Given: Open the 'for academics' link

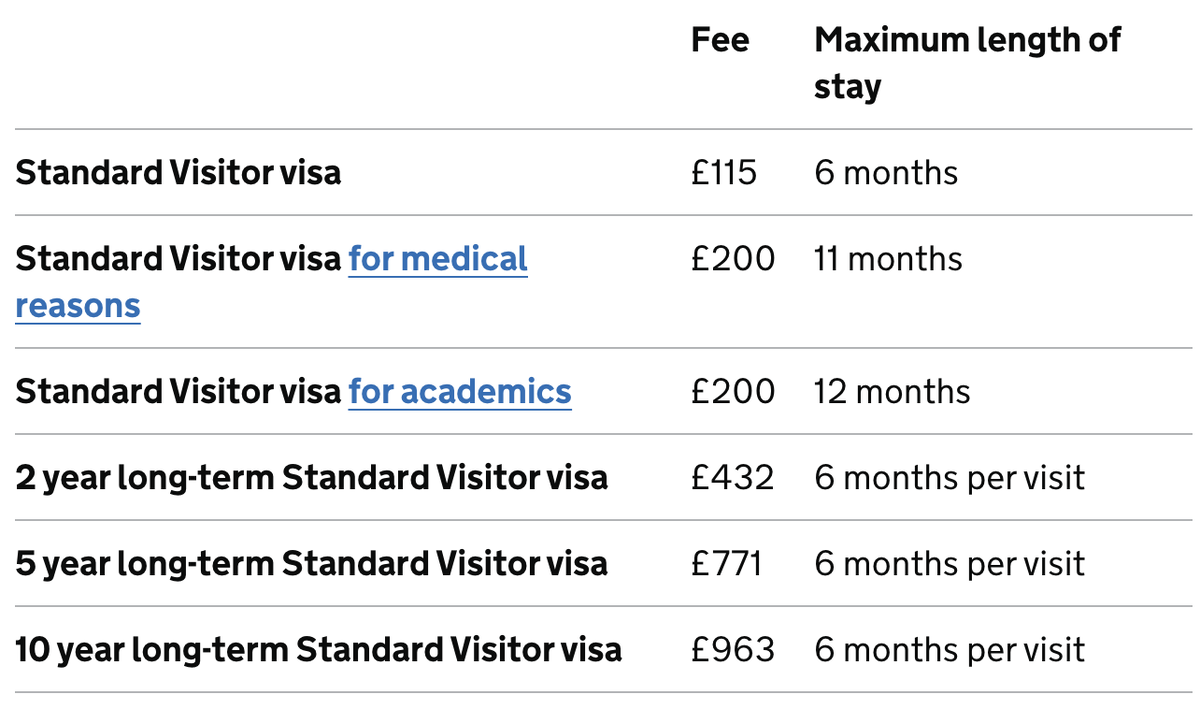Looking at the screenshot, I should [460, 391].
